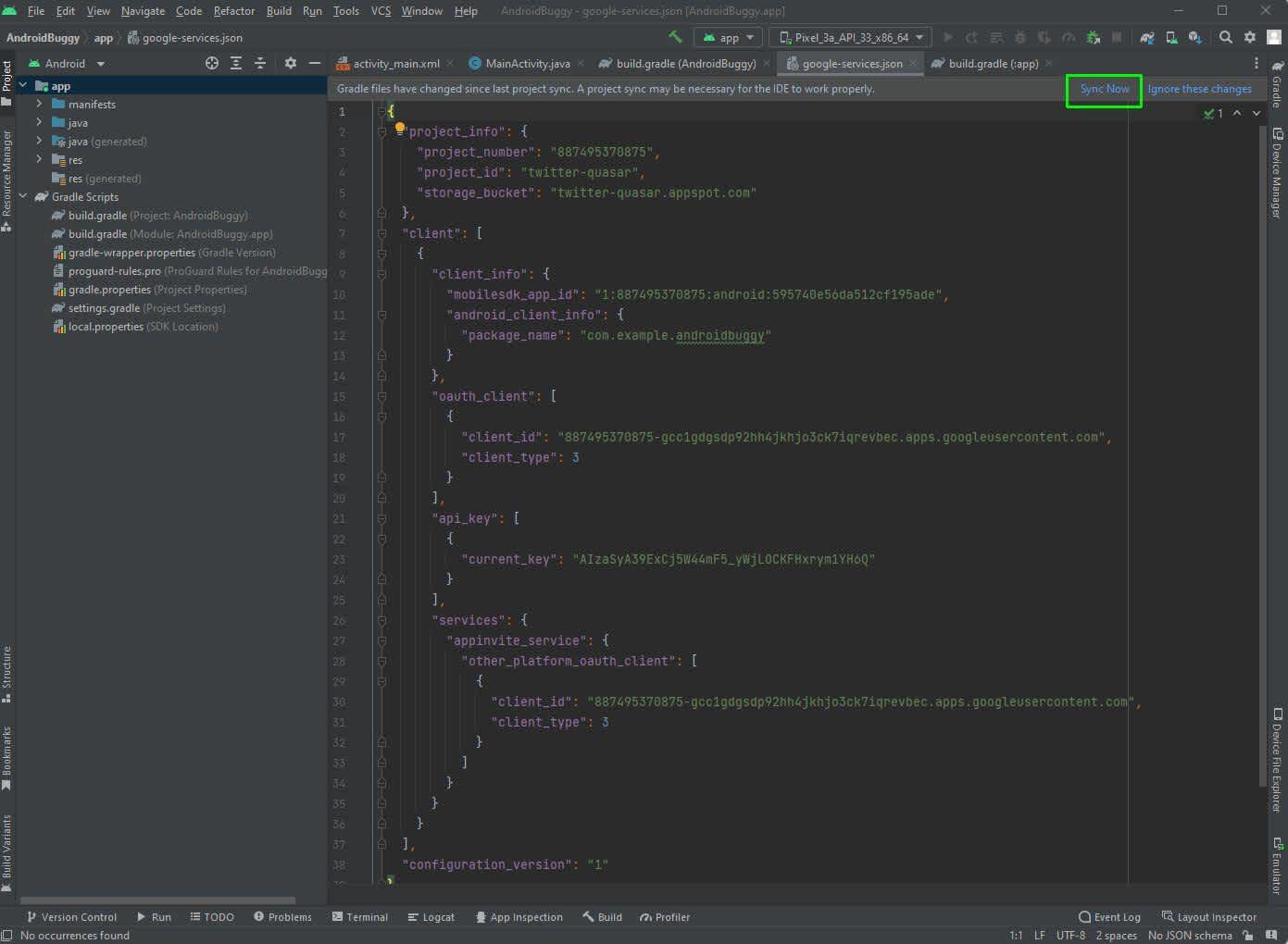Toggle the Terminal tool window

(359, 917)
